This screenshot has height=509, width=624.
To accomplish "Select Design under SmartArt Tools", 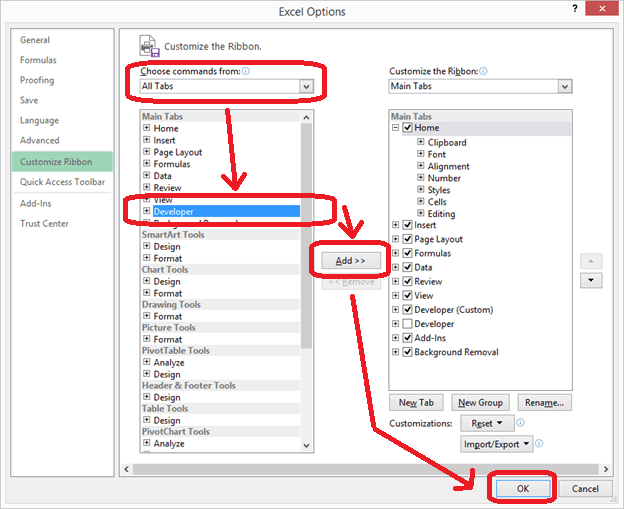I will click(167, 247).
